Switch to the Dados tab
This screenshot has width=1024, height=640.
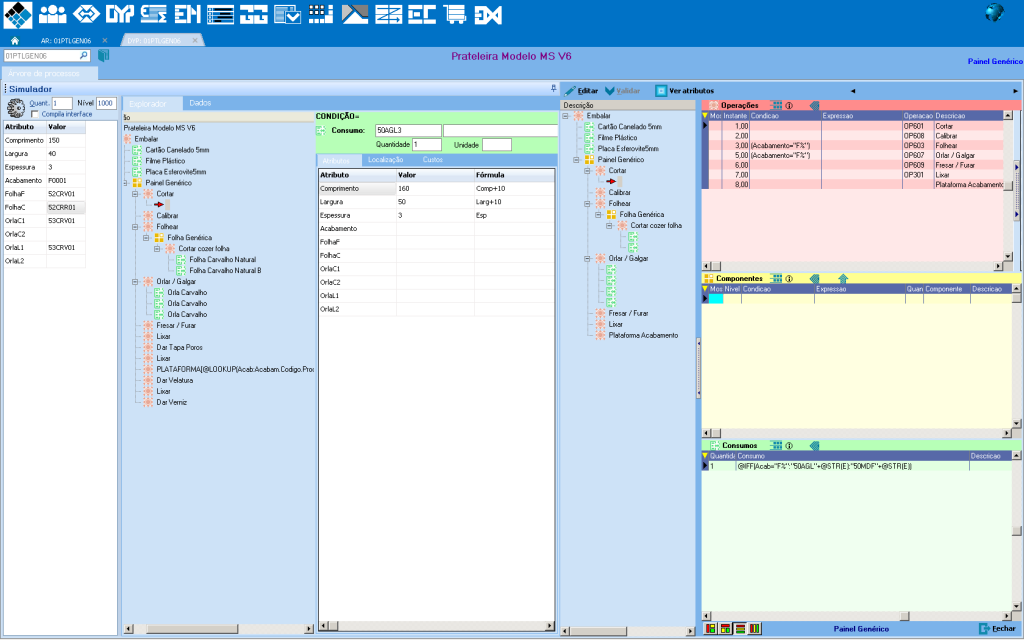[200, 103]
